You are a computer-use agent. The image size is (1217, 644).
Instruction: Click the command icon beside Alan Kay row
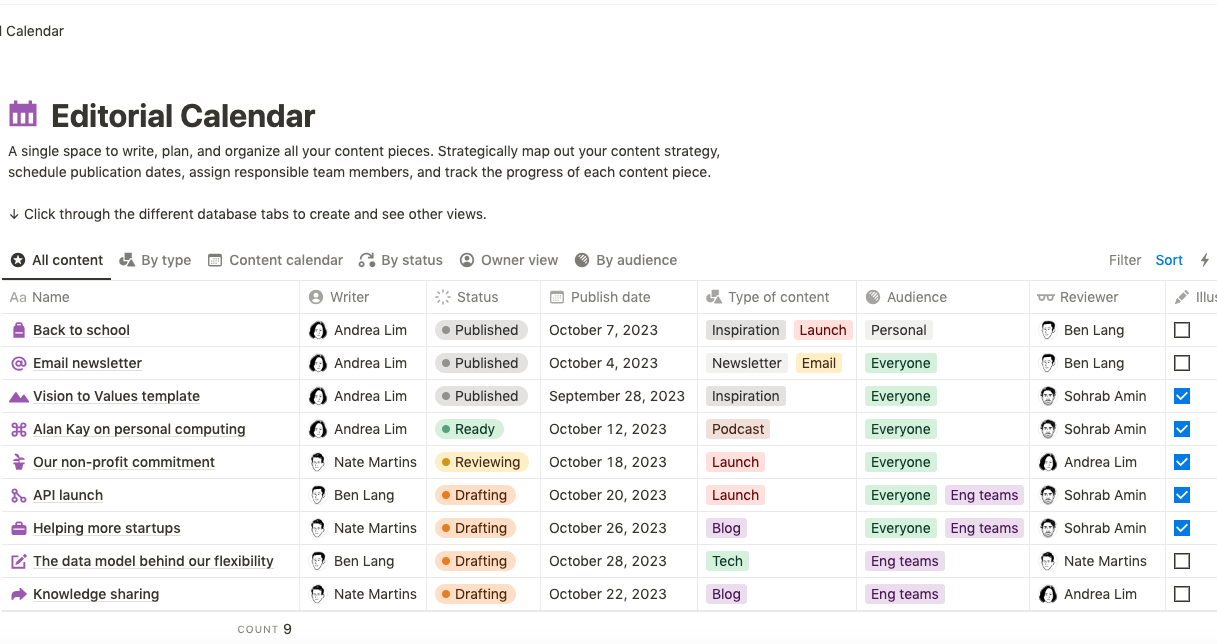(x=18, y=429)
